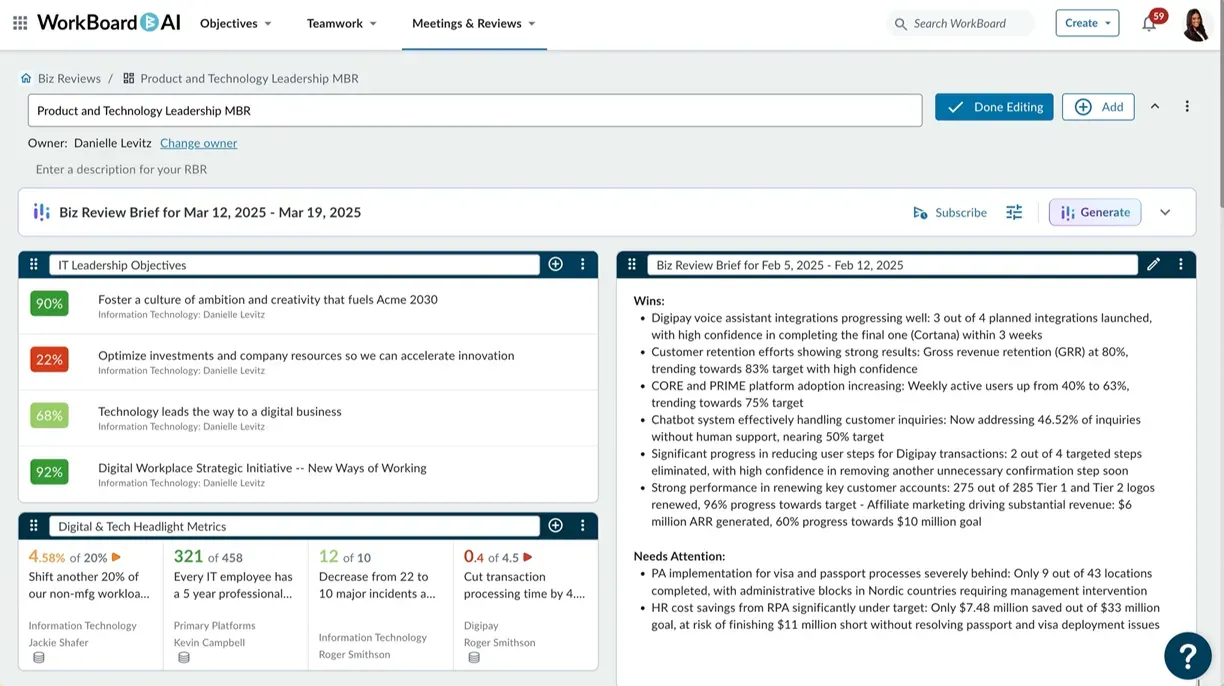Open 'Foster a culture of ambition and creativity' objective
The image size is (1224, 686).
pos(268,299)
